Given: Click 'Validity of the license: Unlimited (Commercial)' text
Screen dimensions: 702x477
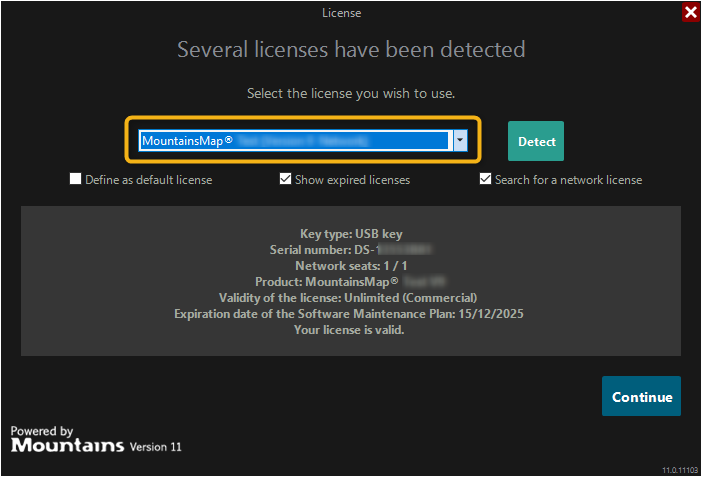Looking at the screenshot, I should tap(348, 298).
